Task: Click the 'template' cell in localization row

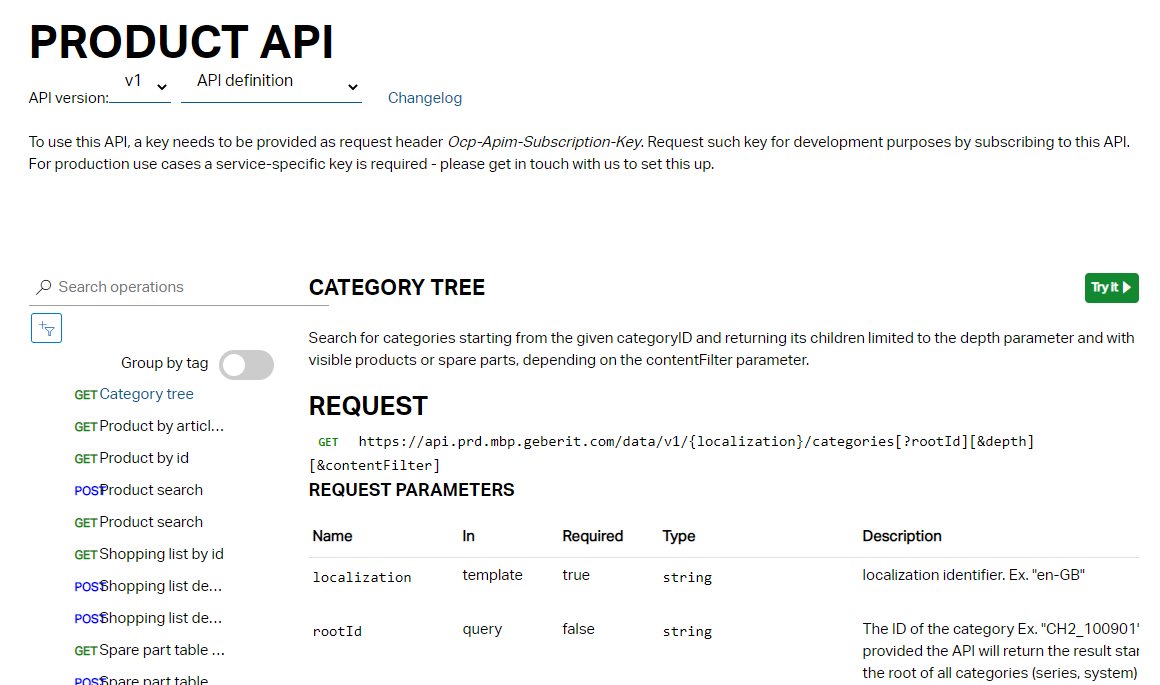Action: pyautogui.click(x=492, y=575)
